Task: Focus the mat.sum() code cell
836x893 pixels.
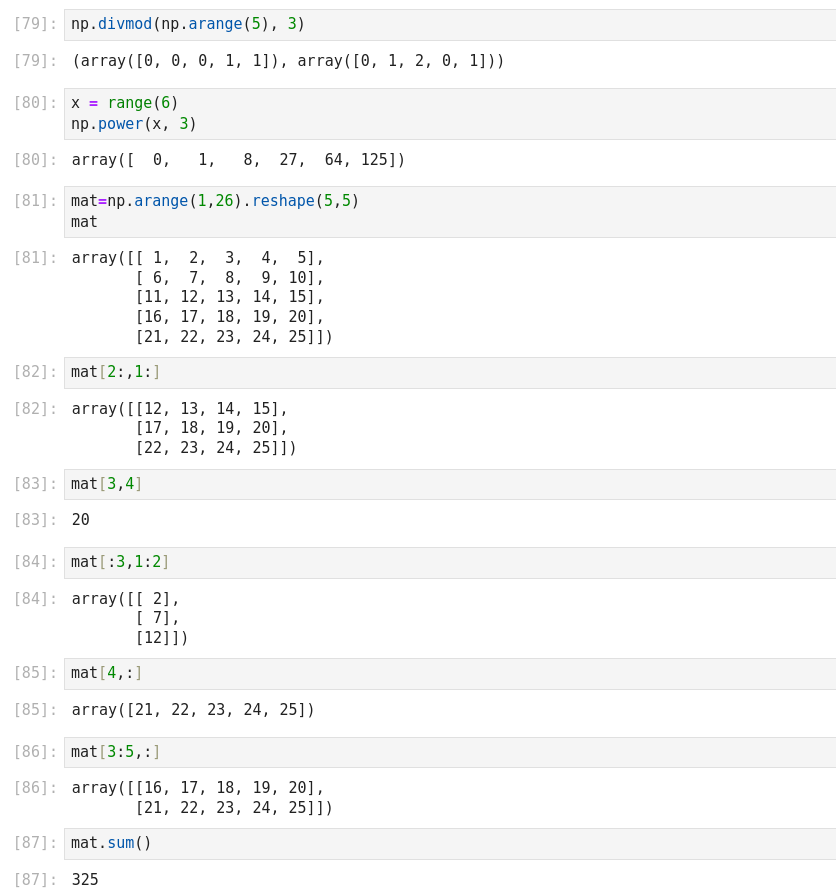Action: [x=450, y=843]
